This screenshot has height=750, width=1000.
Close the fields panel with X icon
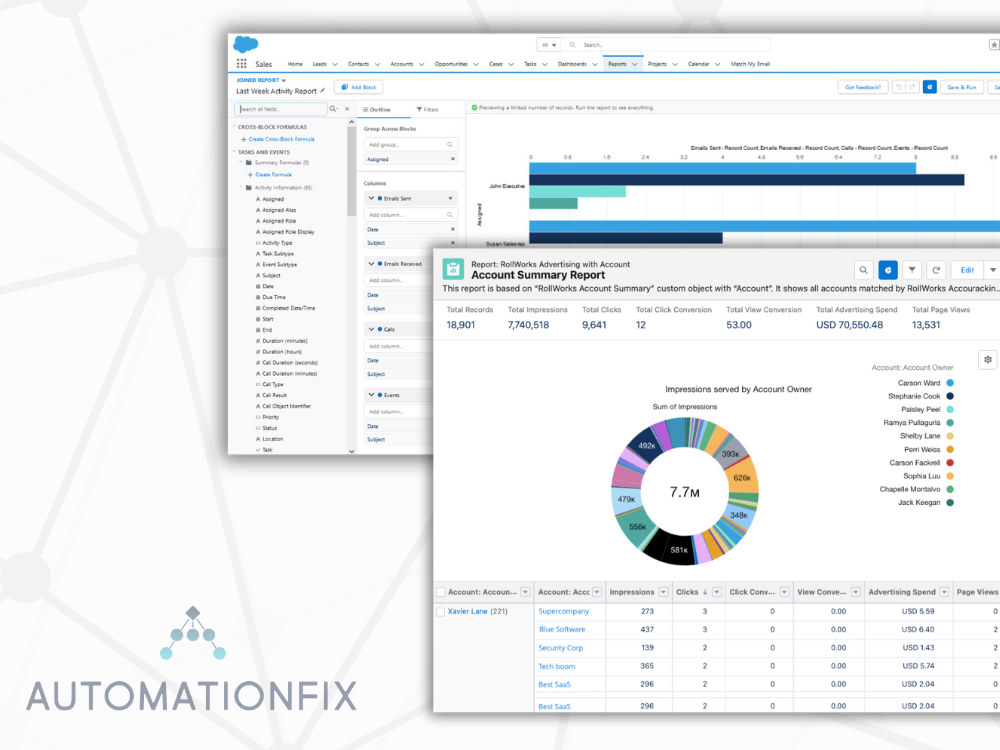point(348,109)
